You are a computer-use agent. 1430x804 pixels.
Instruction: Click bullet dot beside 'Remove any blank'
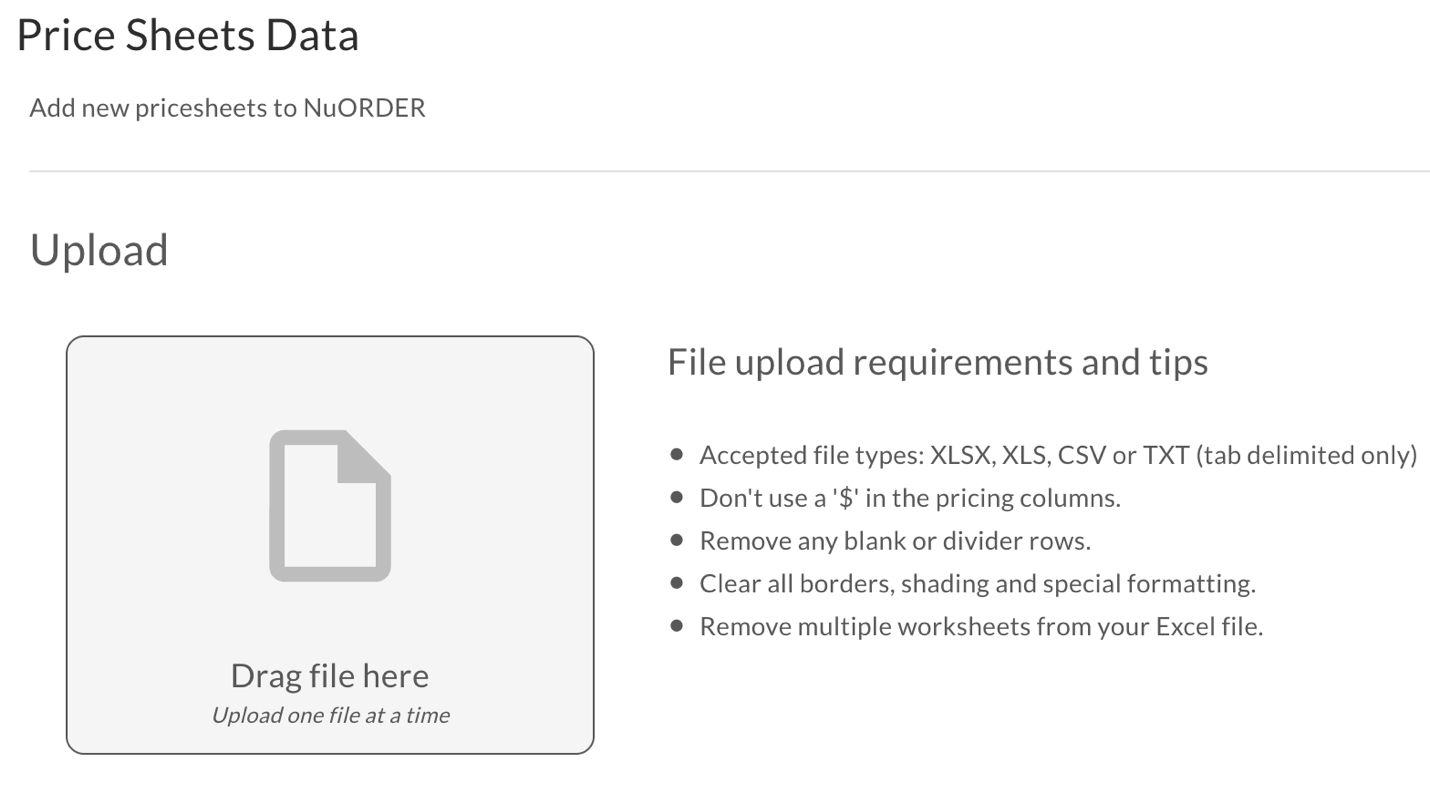(677, 540)
